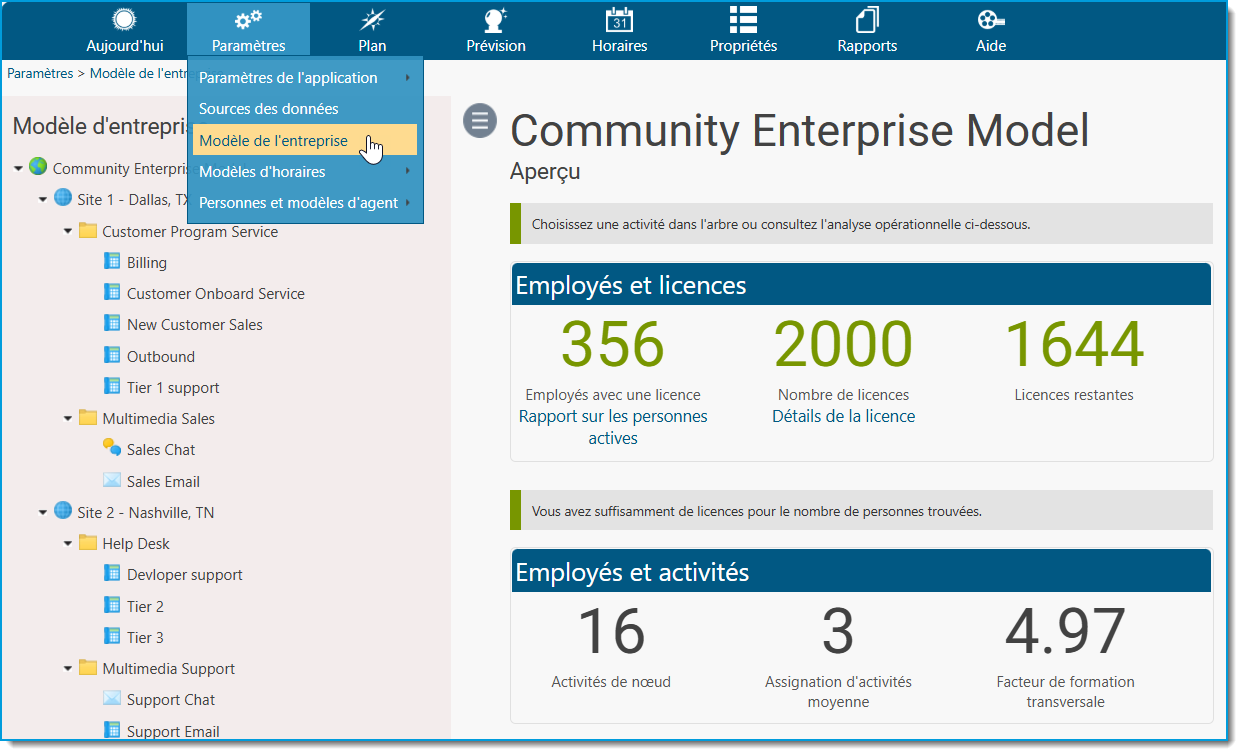Click the Sales Chat bubble icon
The image size is (1242, 755).
[112, 448]
